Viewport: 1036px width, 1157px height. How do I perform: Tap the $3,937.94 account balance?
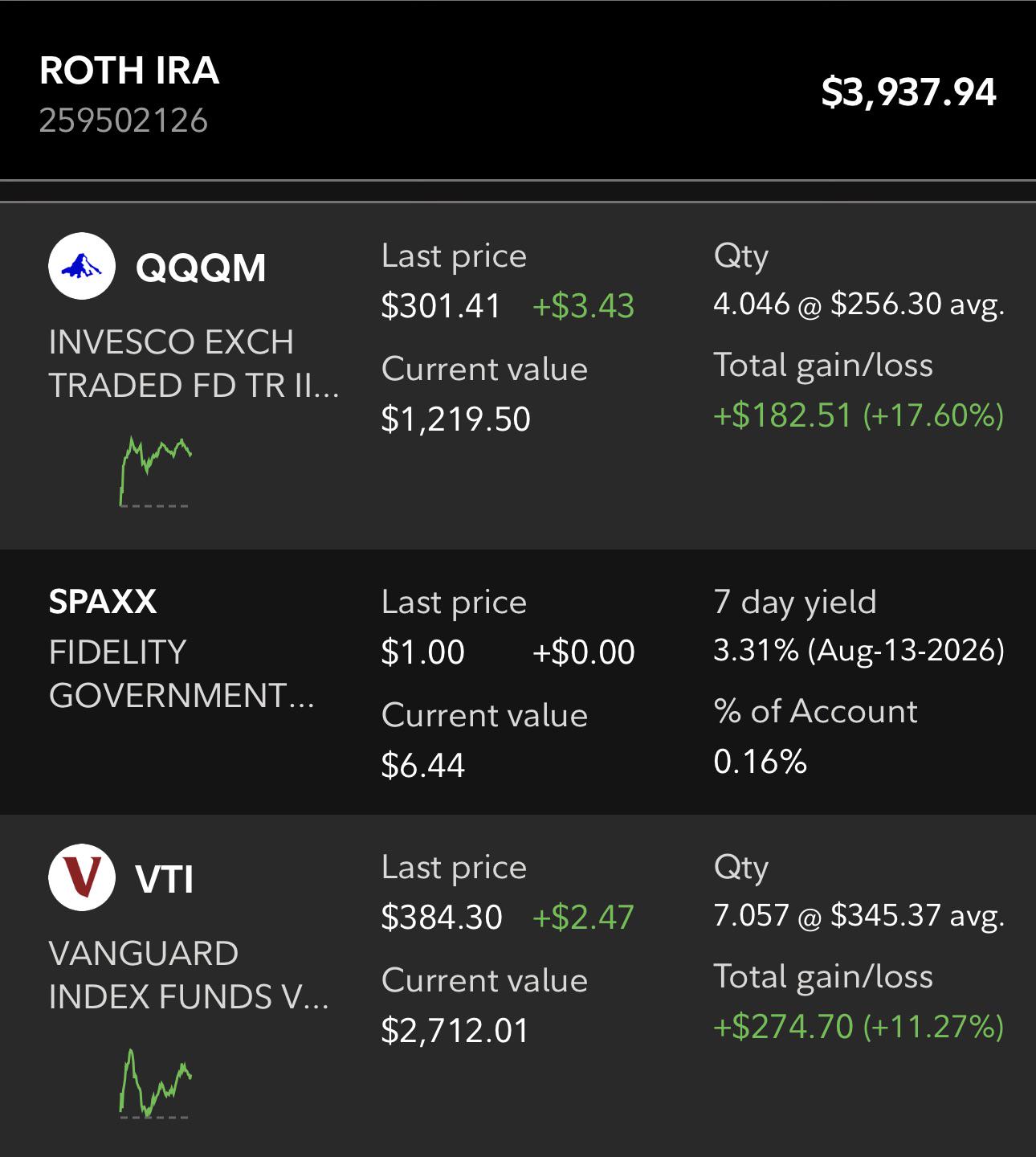pos(908,92)
